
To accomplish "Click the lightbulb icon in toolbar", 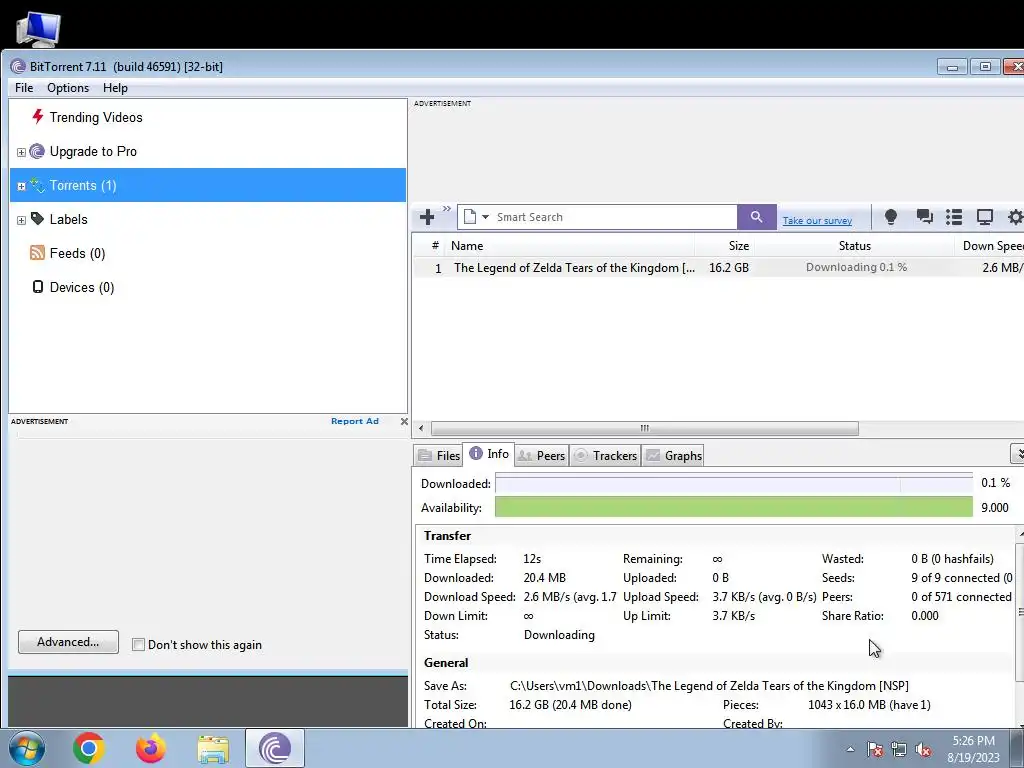I will click(x=890, y=217).
